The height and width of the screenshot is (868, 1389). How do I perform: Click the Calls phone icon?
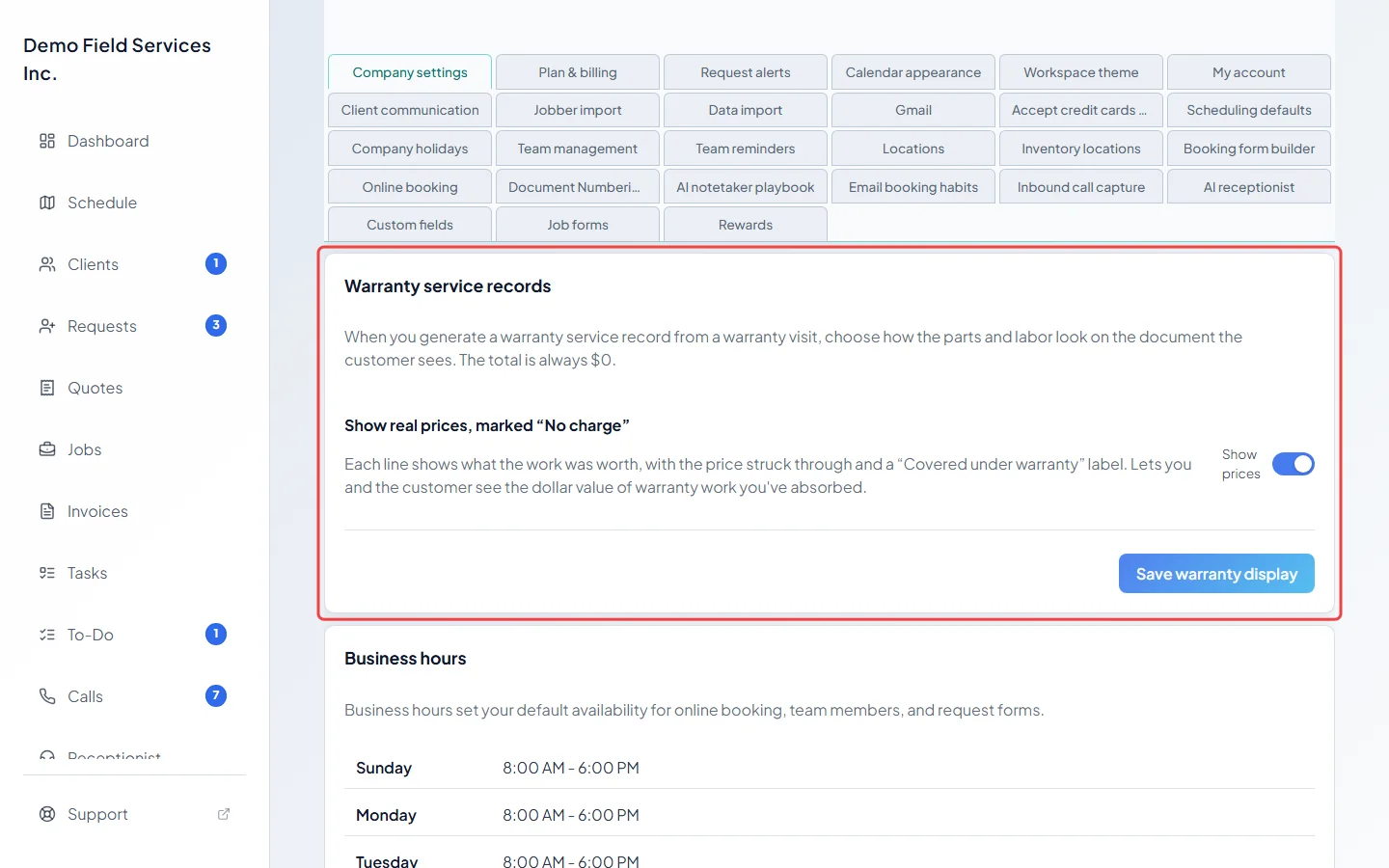pyautogui.click(x=47, y=696)
